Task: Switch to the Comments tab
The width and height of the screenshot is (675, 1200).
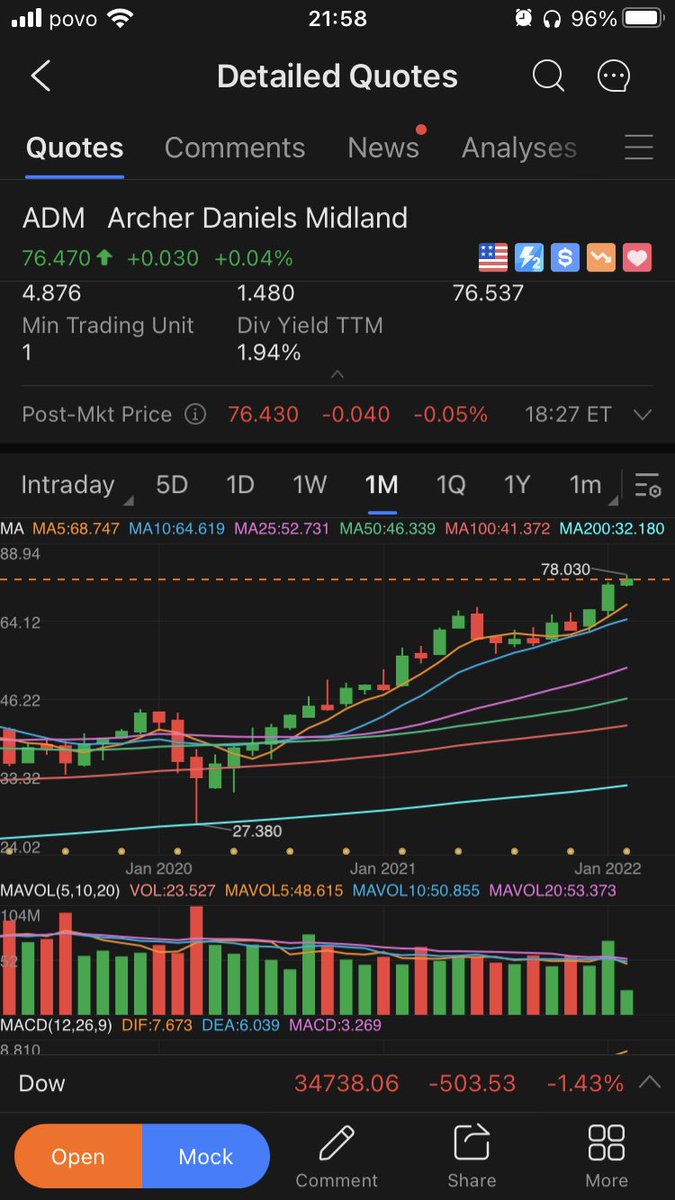Action: 235,148
